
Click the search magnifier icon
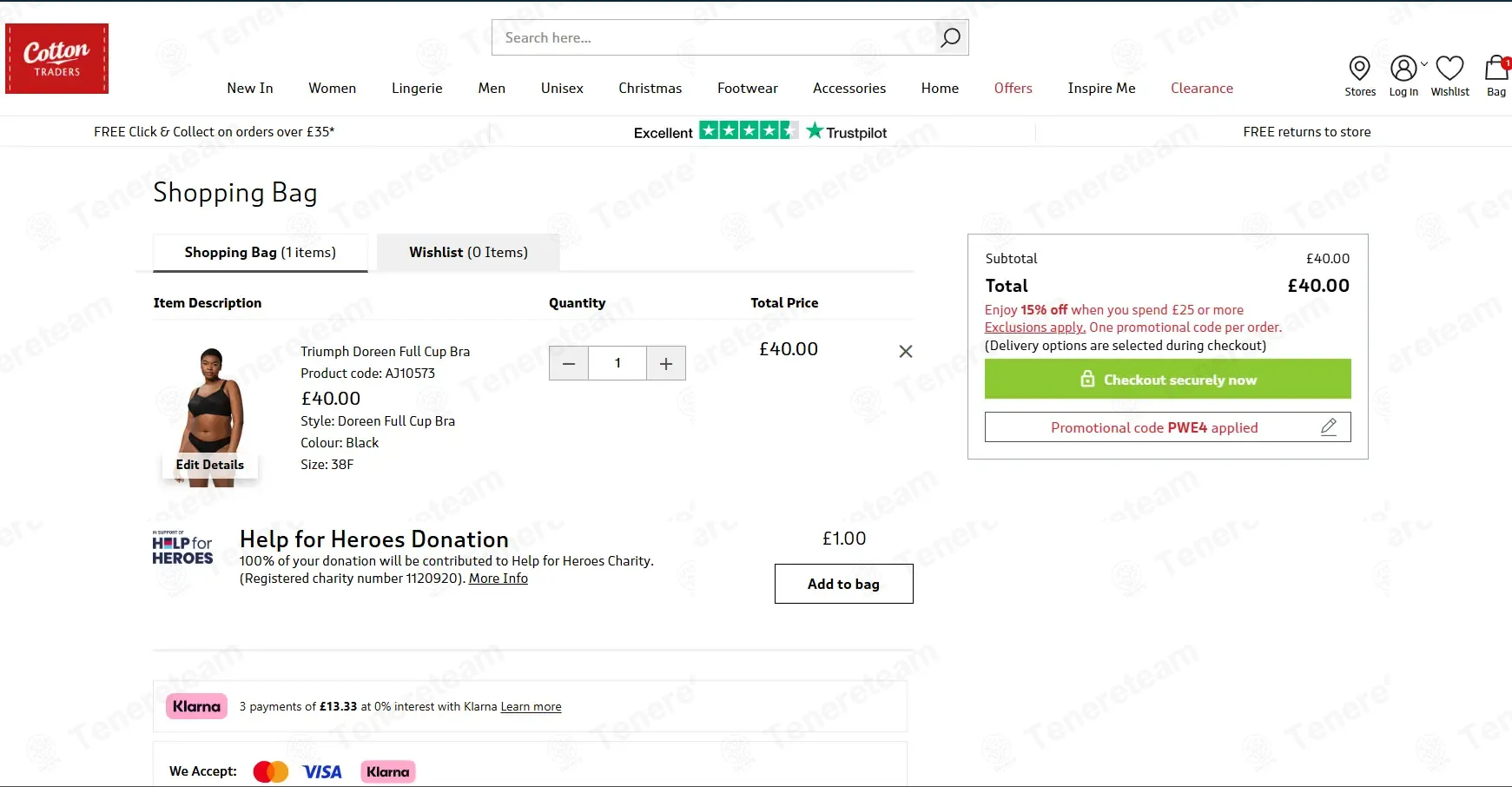[x=950, y=37]
